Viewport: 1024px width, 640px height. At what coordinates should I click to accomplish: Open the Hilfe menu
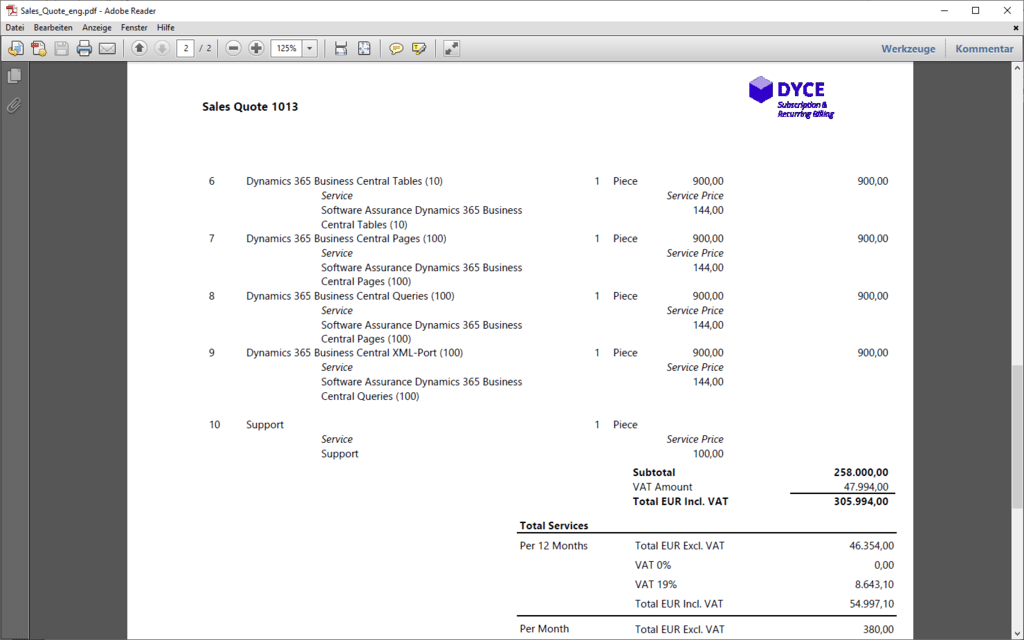pyautogui.click(x=166, y=27)
